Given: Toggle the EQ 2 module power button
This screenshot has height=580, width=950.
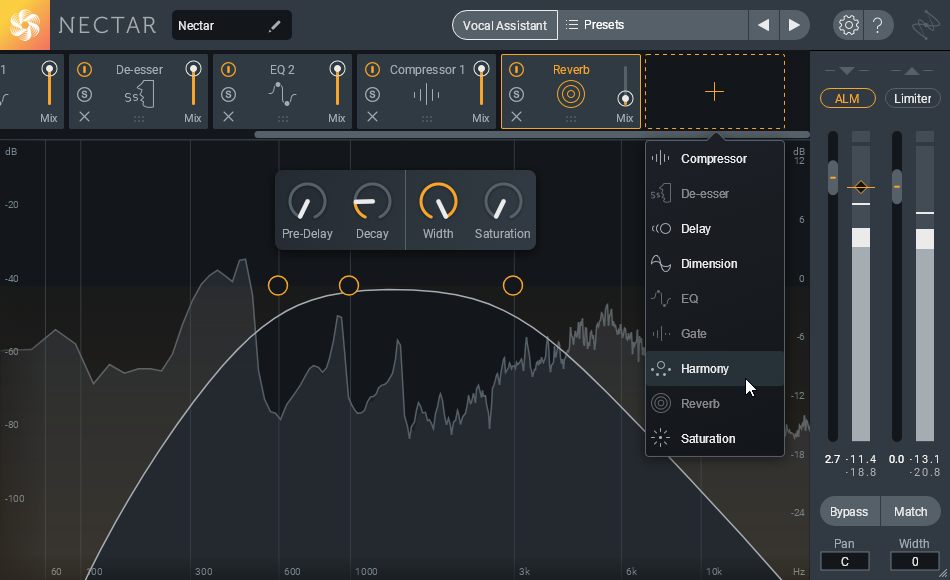Looking at the screenshot, I should pyautogui.click(x=228, y=70).
